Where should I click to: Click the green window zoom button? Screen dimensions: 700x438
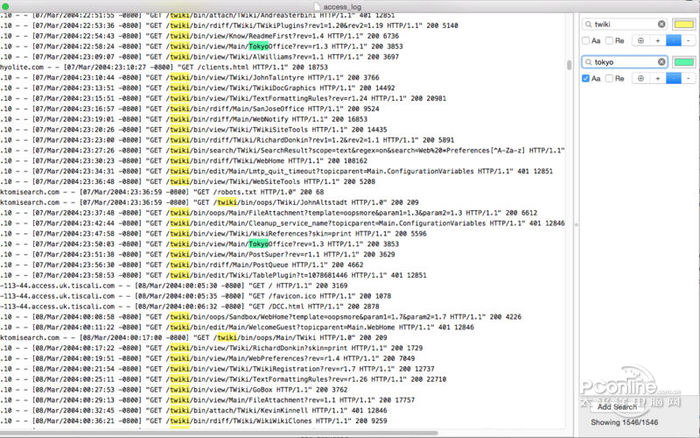5,6
